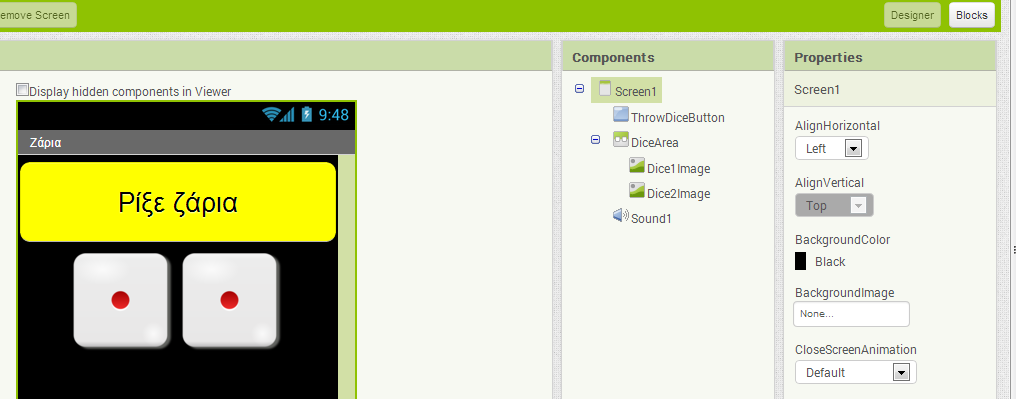The image size is (1016, 399).
Task: Click the Remove Screen button
Action: click(38, 15)
